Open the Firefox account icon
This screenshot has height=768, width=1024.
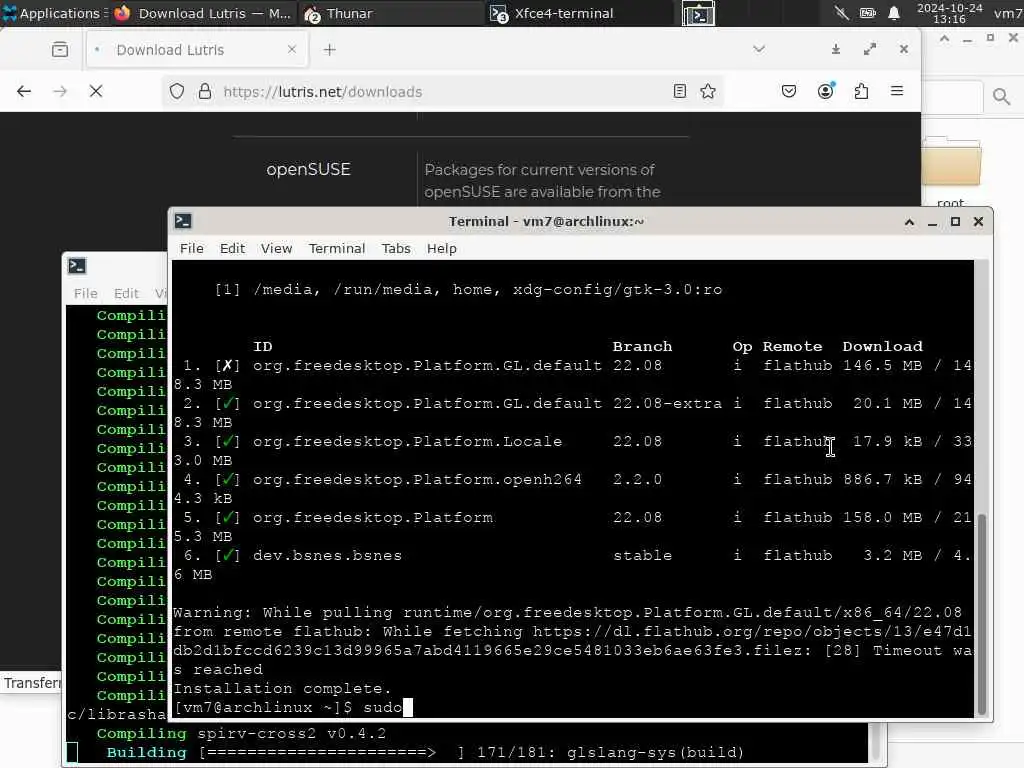825,91
